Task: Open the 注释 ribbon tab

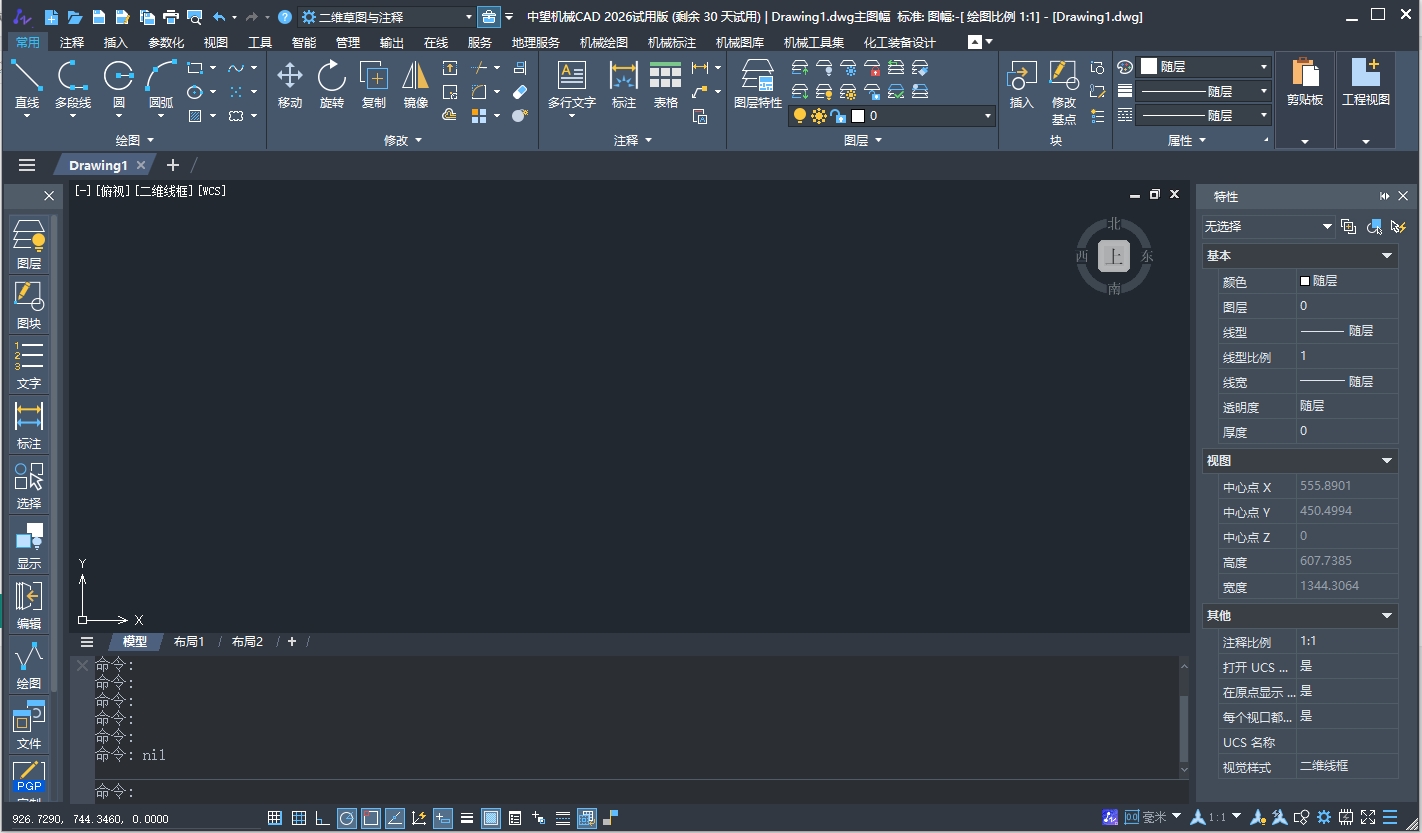Action: point(72,42)
